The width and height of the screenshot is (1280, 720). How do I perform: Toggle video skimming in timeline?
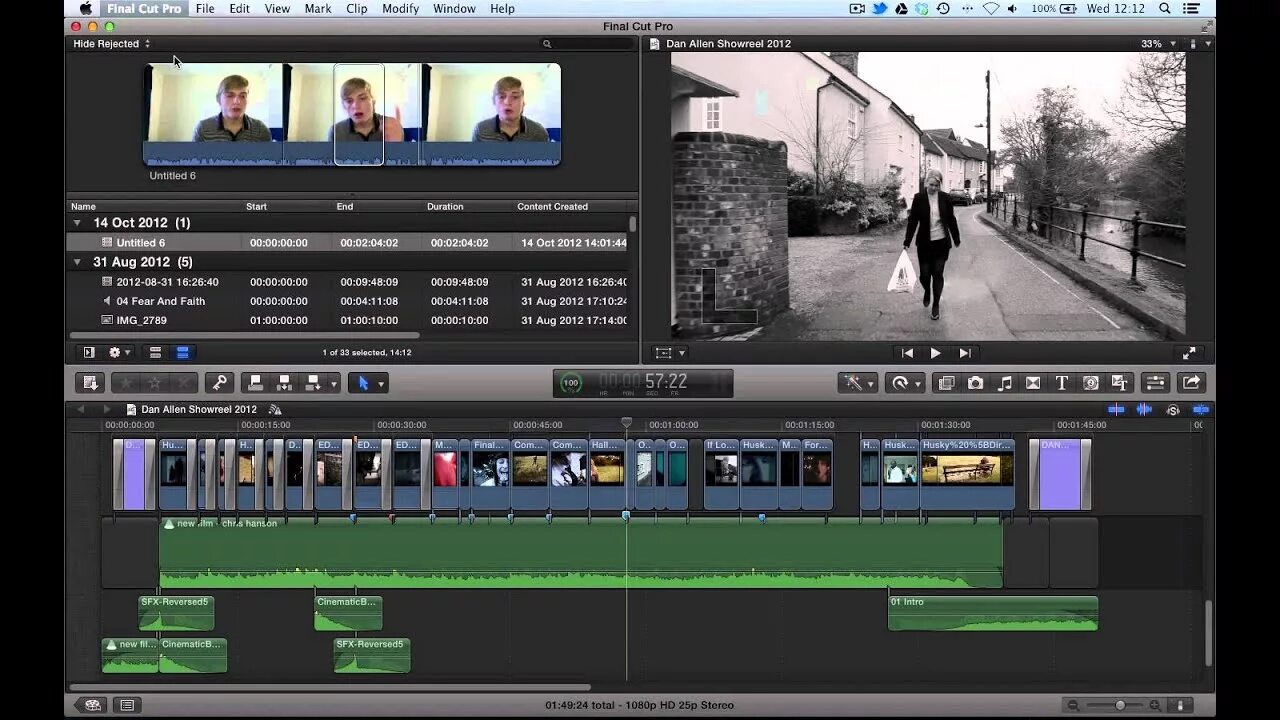(x=1116, y=409)
